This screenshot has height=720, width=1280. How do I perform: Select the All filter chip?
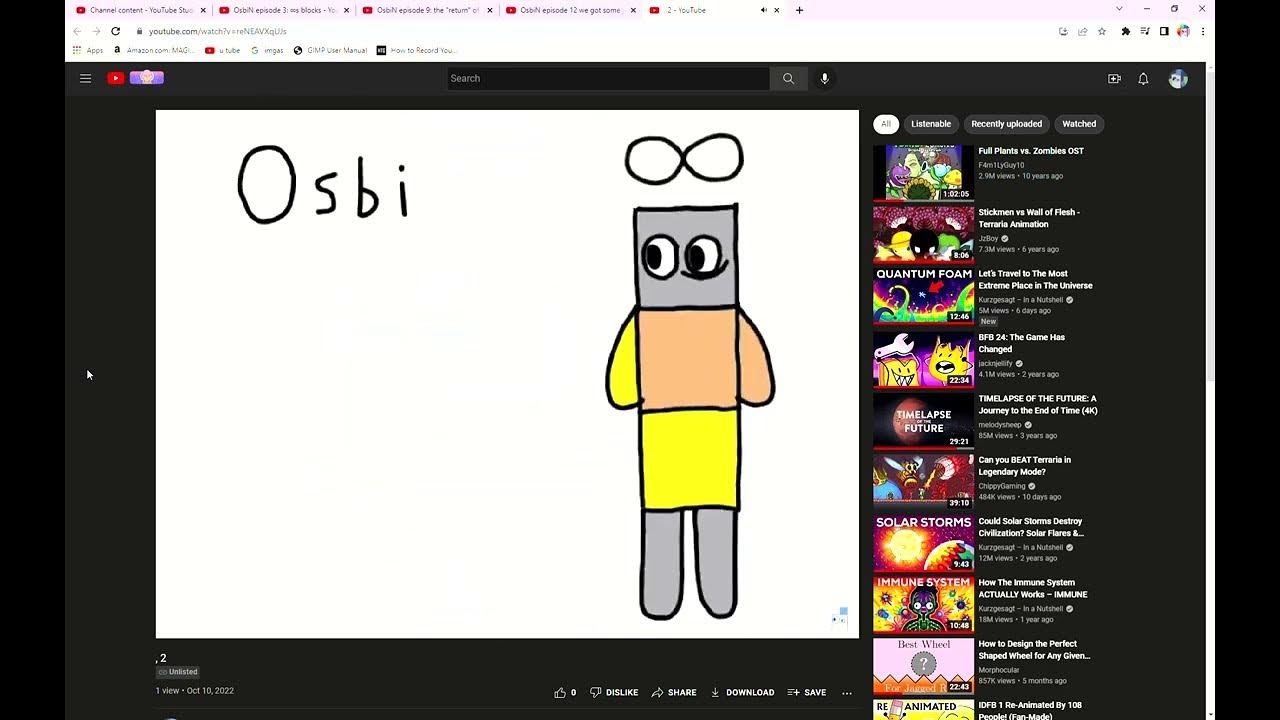pos(885,124)
